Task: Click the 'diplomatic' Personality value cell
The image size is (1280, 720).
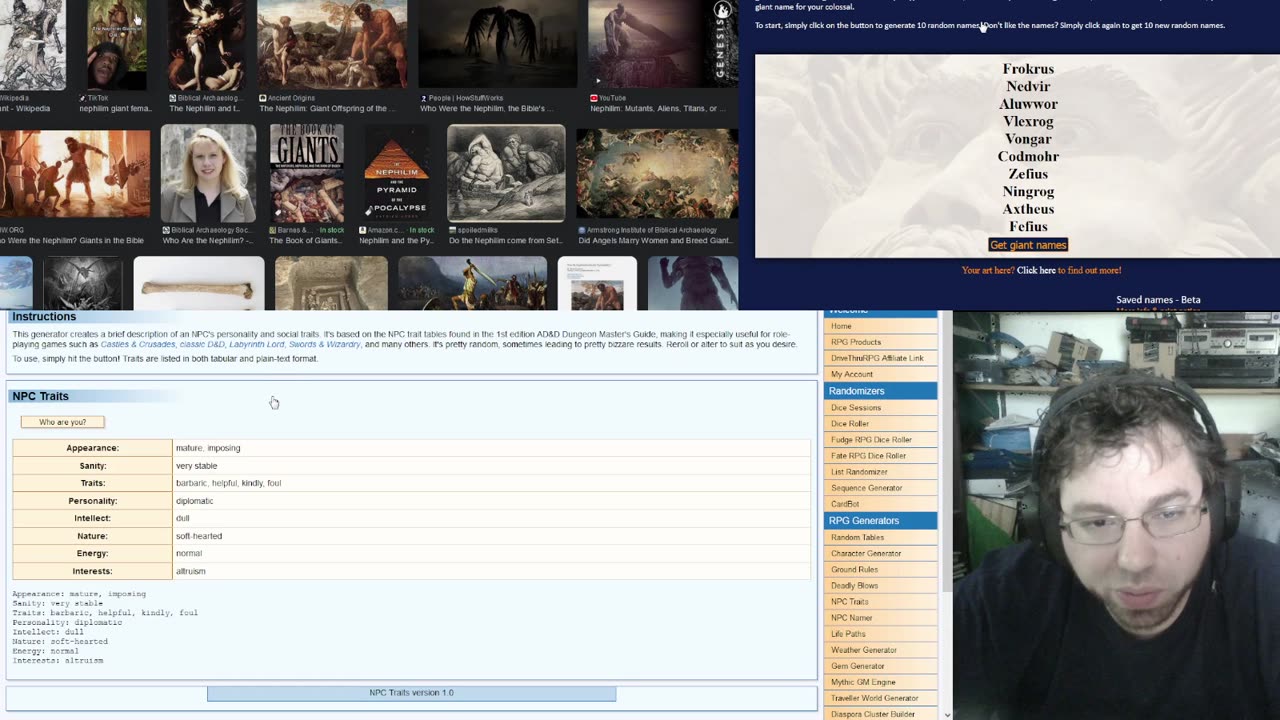Action: (492, 501)
